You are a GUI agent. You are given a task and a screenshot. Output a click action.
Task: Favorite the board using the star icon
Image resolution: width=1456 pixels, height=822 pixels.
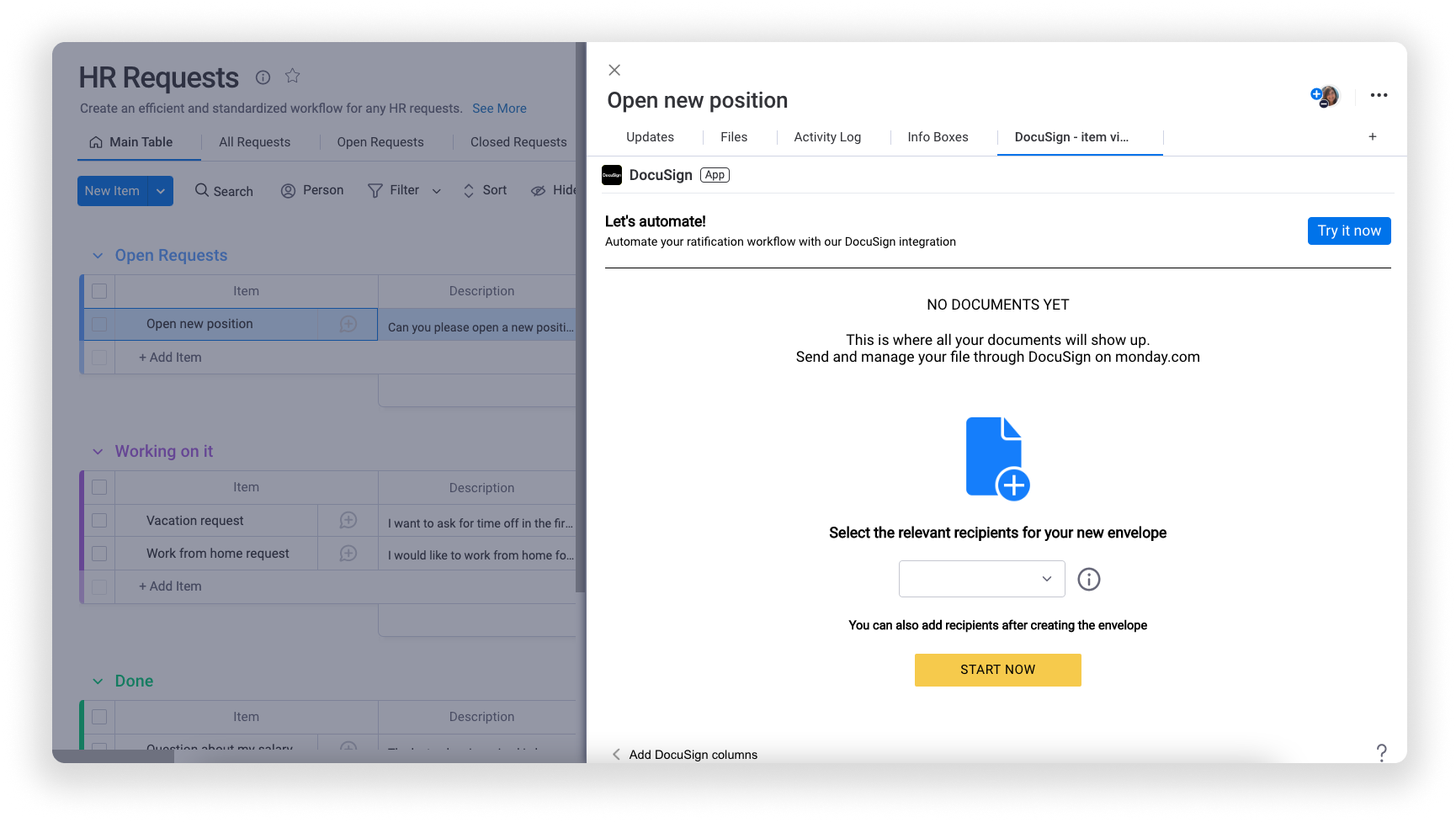pos(292,76)
